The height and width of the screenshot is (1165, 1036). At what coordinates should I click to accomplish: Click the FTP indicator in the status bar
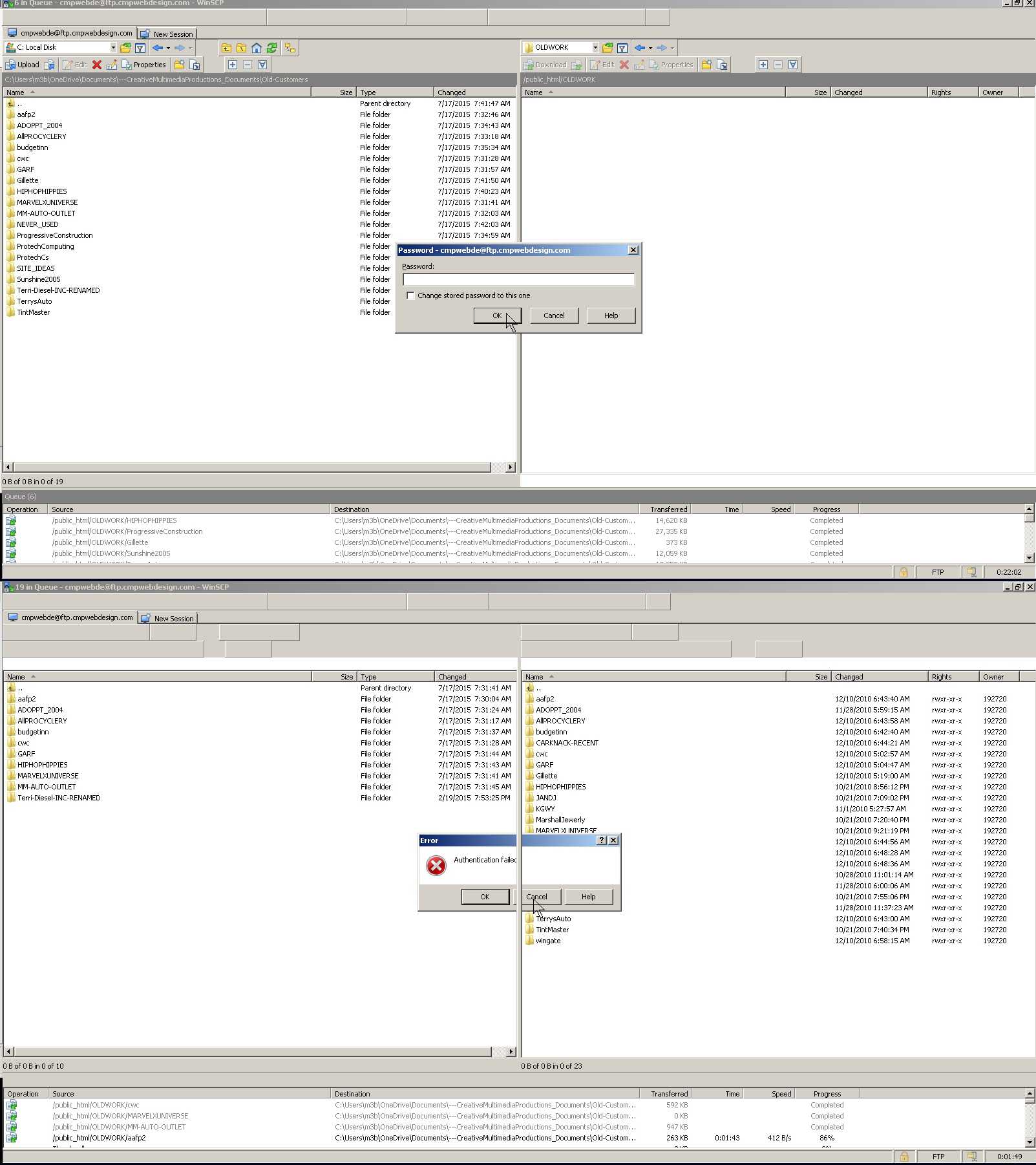(x=936, y=572)
